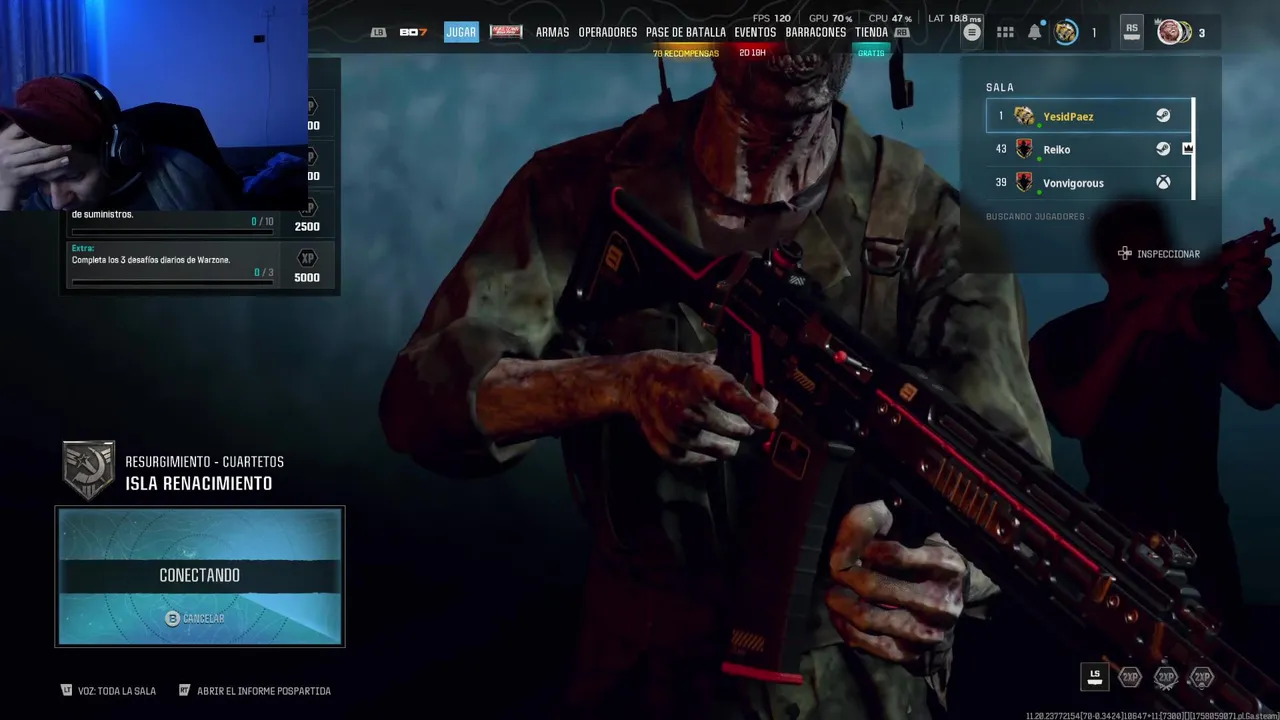Open the party members avatar icon
Screen dimensions: 1280x720
(1172, 32)
